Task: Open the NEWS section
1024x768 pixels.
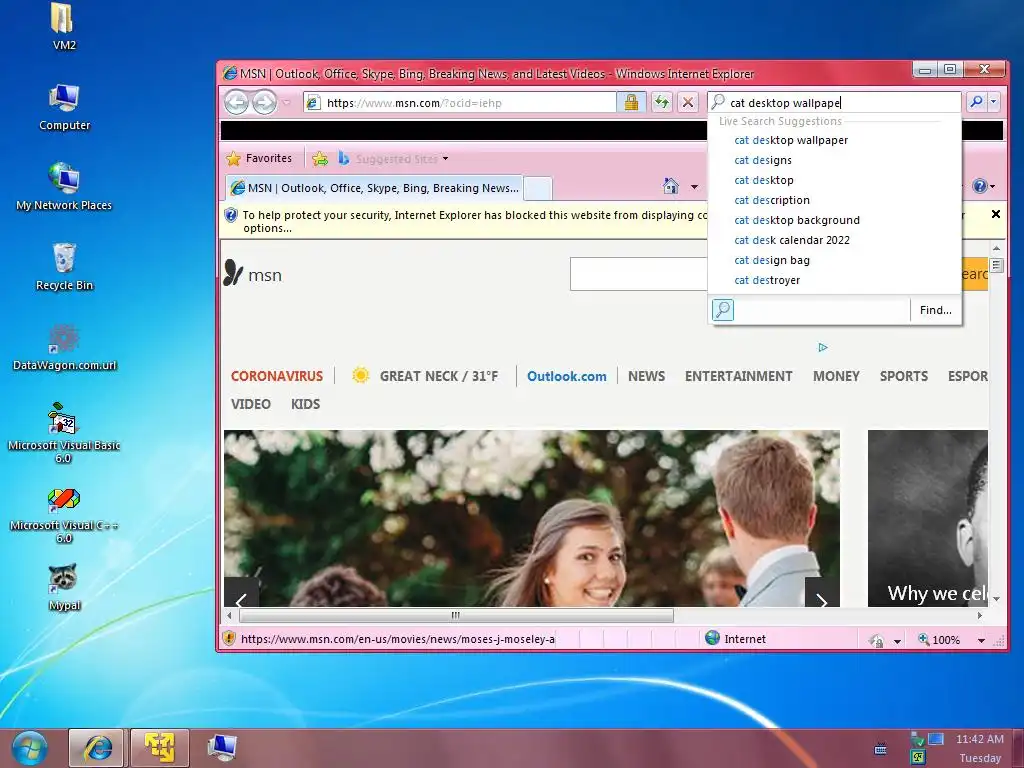Action: (x=647, y=376)
